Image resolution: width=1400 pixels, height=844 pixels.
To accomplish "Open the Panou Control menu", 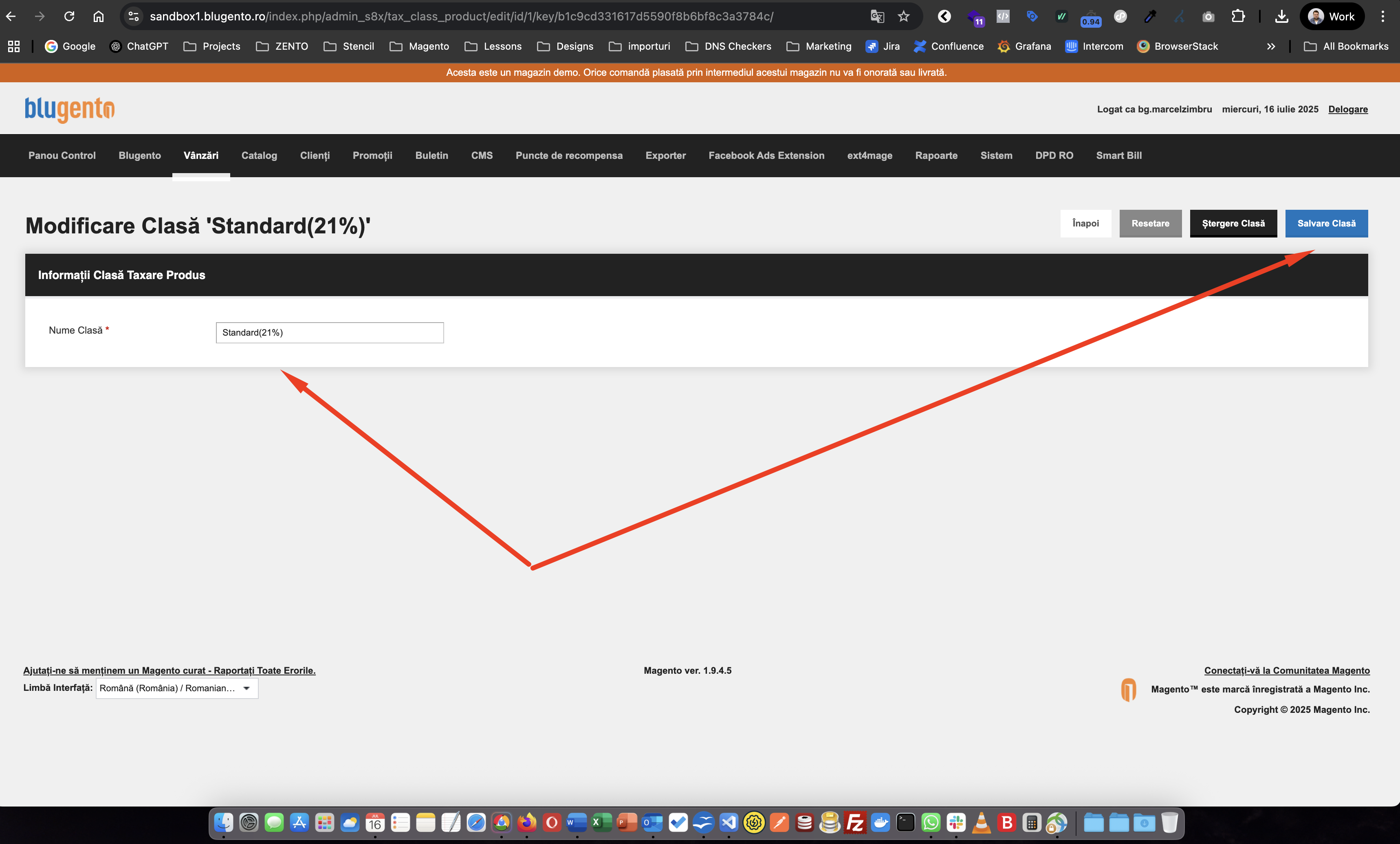I will pos(62,156).
